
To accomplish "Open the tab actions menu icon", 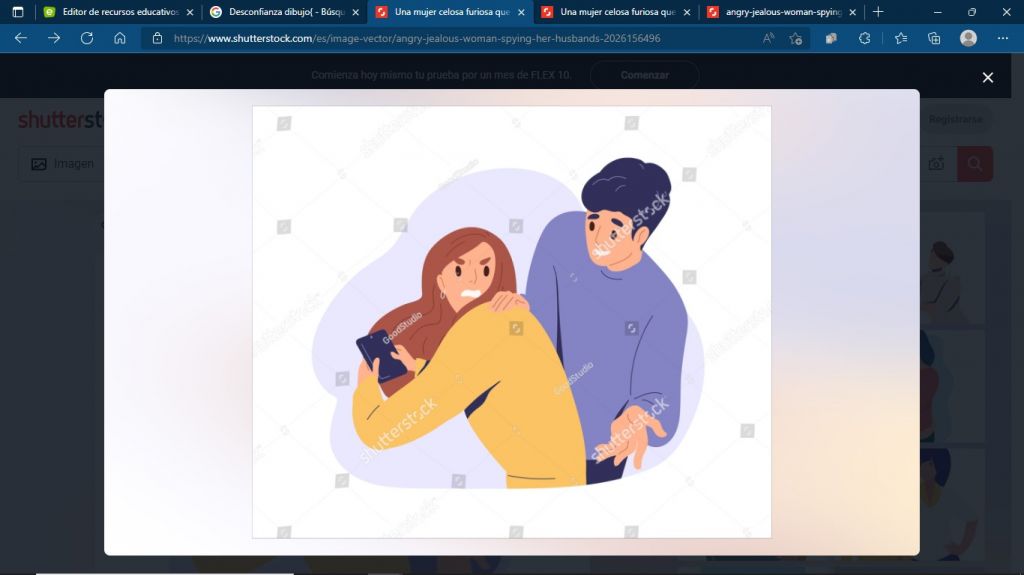I will pyautogui.click(x=18, y=12).
